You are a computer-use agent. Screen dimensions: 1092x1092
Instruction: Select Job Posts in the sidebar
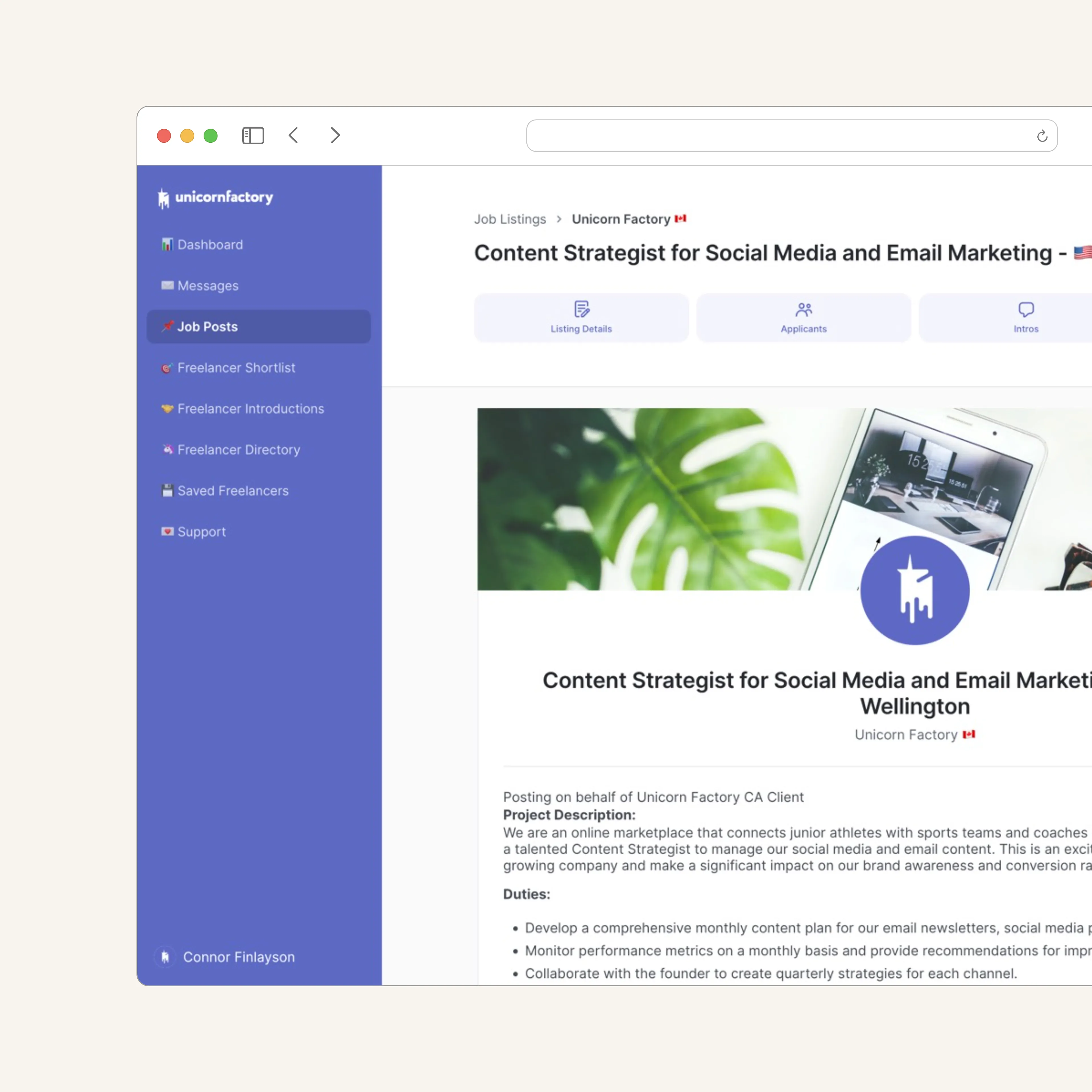coord(258,327)
